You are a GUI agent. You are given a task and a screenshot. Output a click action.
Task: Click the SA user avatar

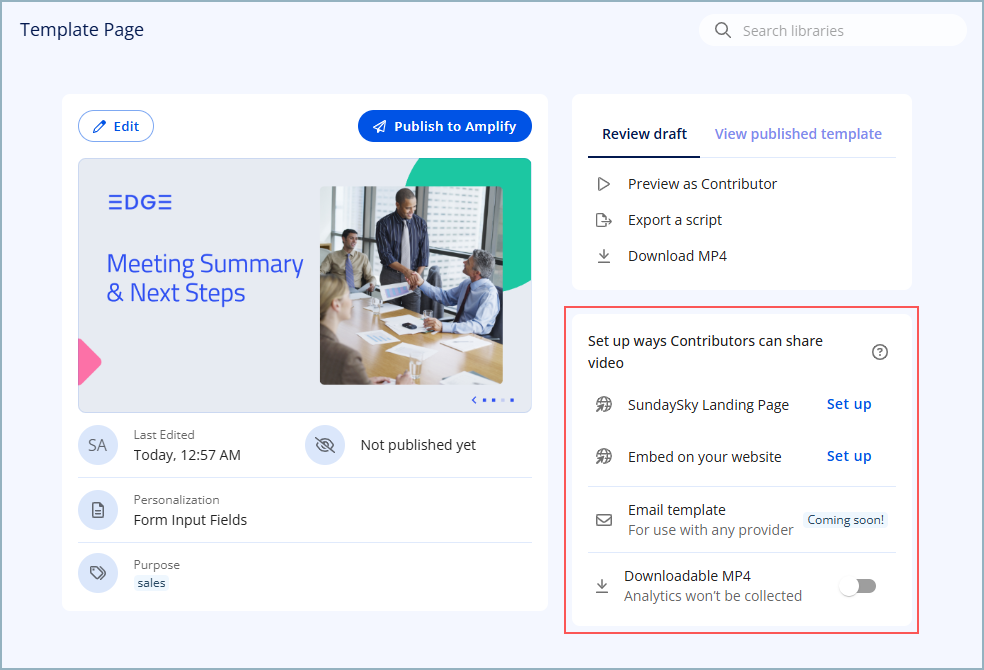tap(98, 445)
